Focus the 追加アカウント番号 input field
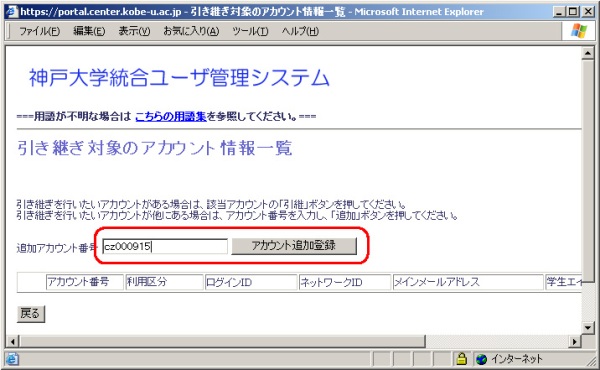The width and height of the screenshot is (600, 370). (x=165, y=246)
